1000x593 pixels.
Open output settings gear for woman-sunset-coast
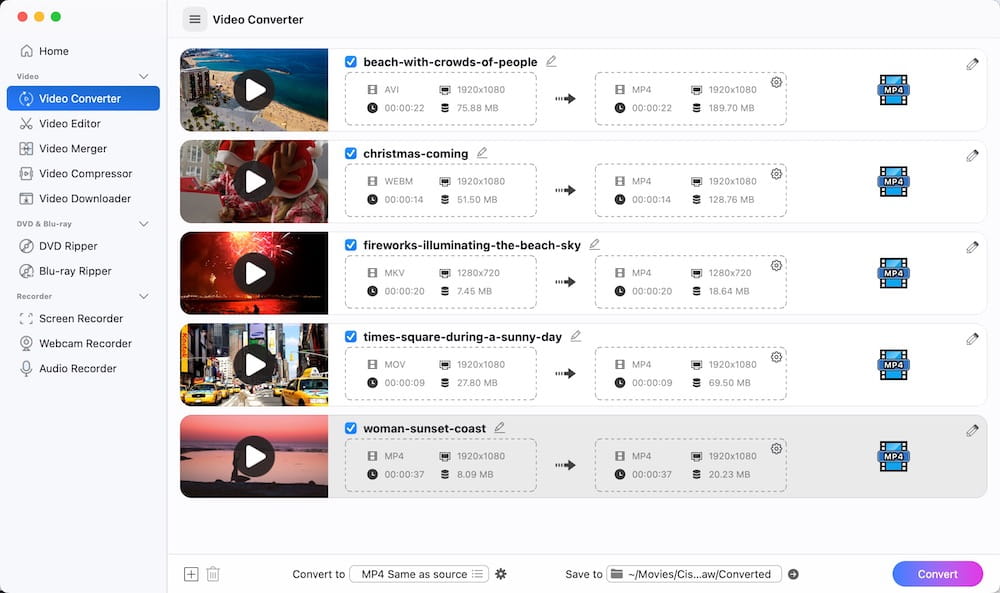tap(776, 449)
